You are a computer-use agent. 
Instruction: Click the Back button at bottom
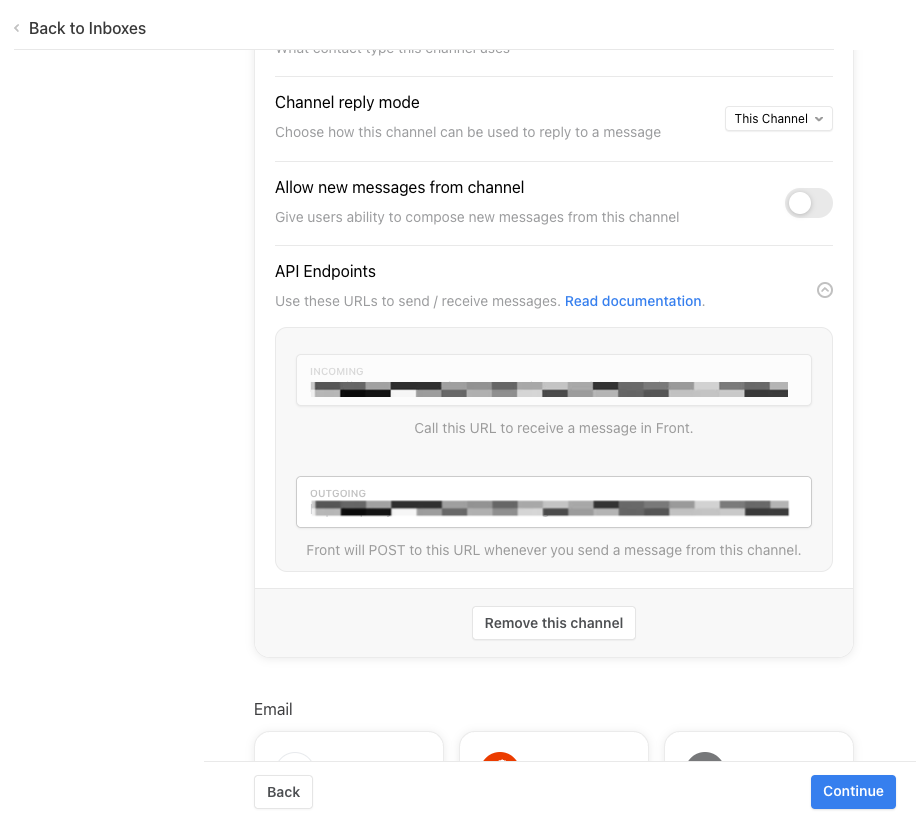click(x=283, y=792)
